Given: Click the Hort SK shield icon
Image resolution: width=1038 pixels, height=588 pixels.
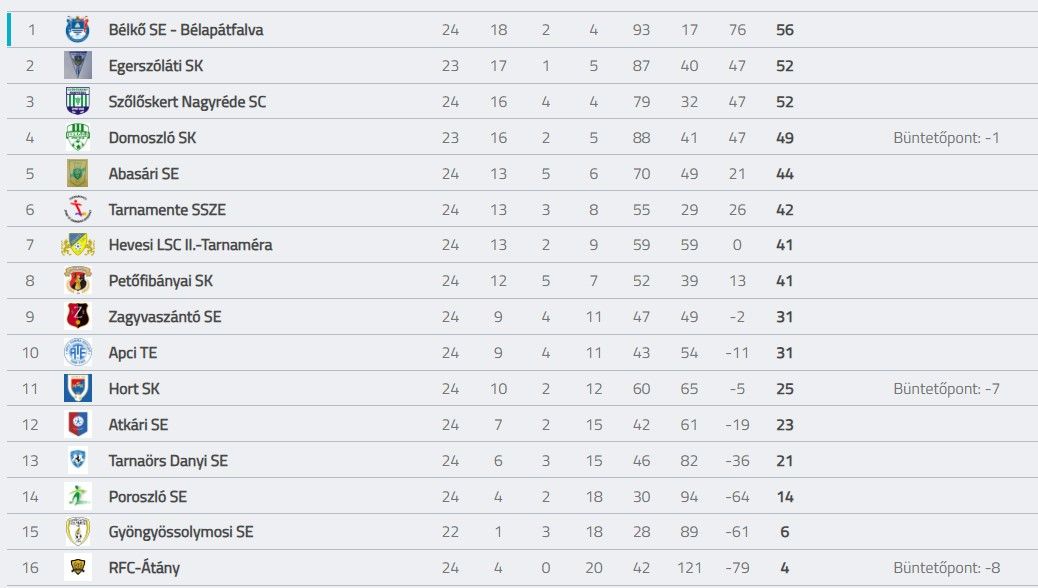Looking at the screenshot, I should tap(77, 388).
